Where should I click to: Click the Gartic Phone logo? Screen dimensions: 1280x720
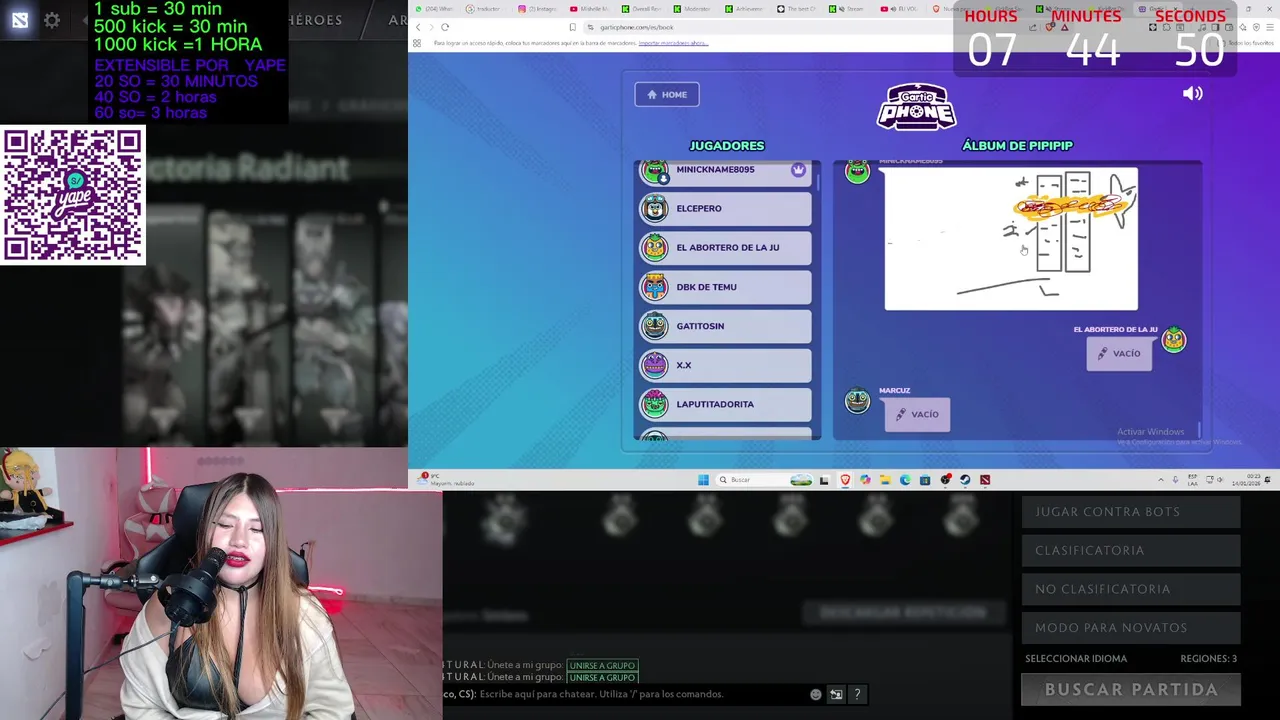coord(916,107)
